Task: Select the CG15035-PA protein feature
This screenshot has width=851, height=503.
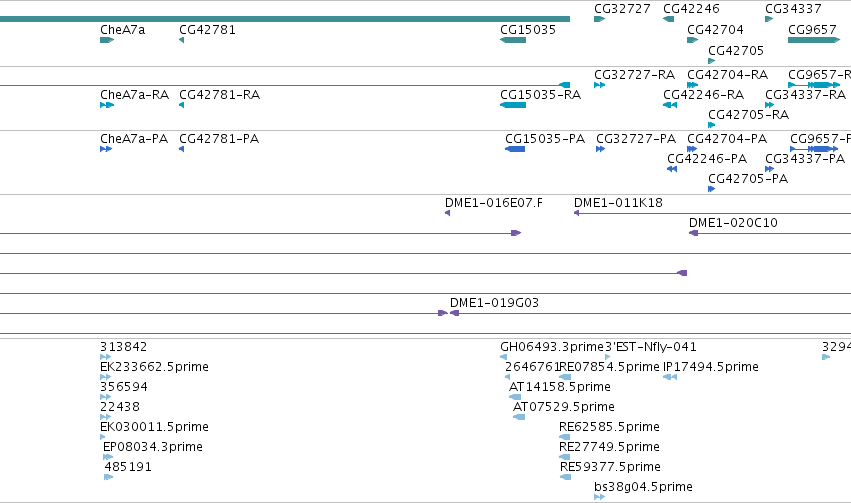Action: (x=515, y=149)
